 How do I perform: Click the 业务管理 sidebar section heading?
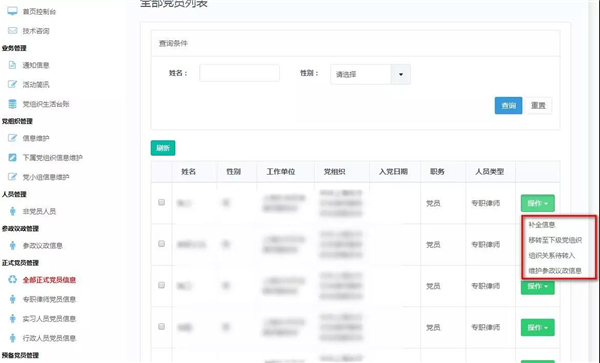[14, 48]
